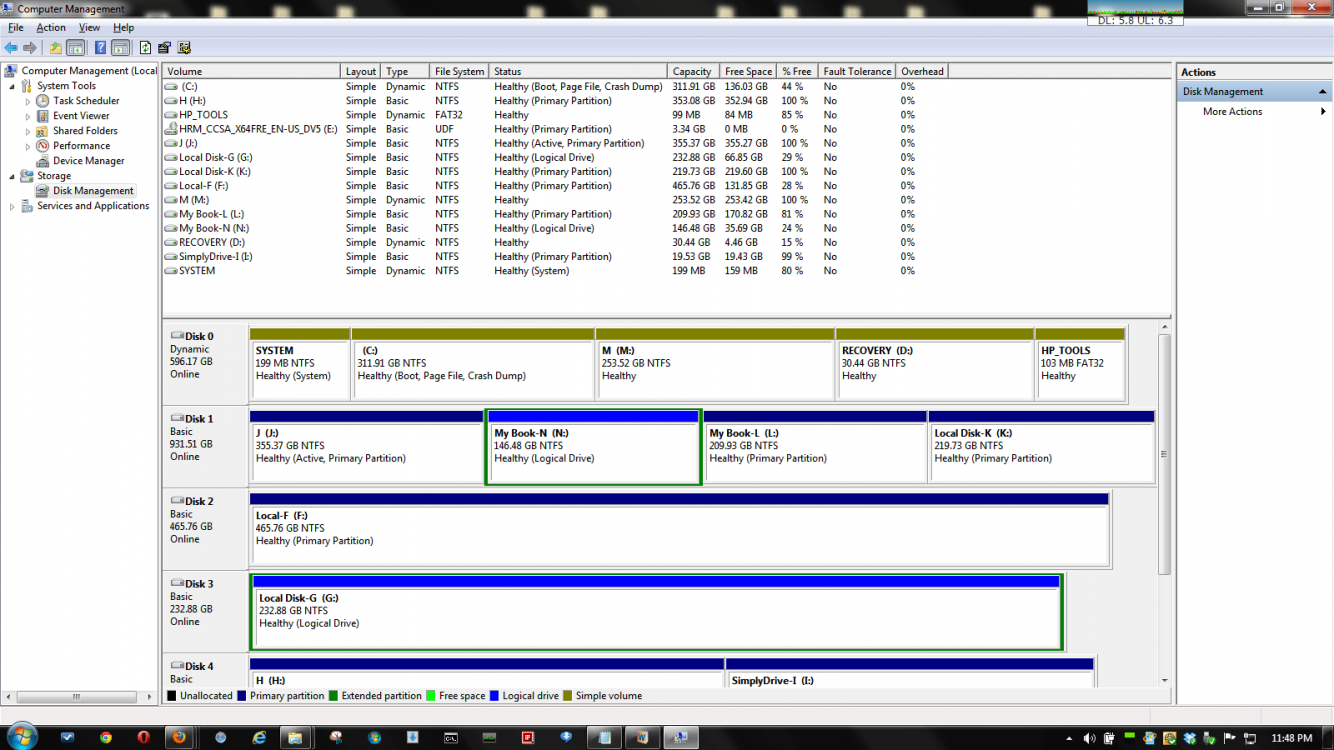
Task: Toggle the Show/Hide Console Tree toolbar icon
Action: click(x=75, y=47)
